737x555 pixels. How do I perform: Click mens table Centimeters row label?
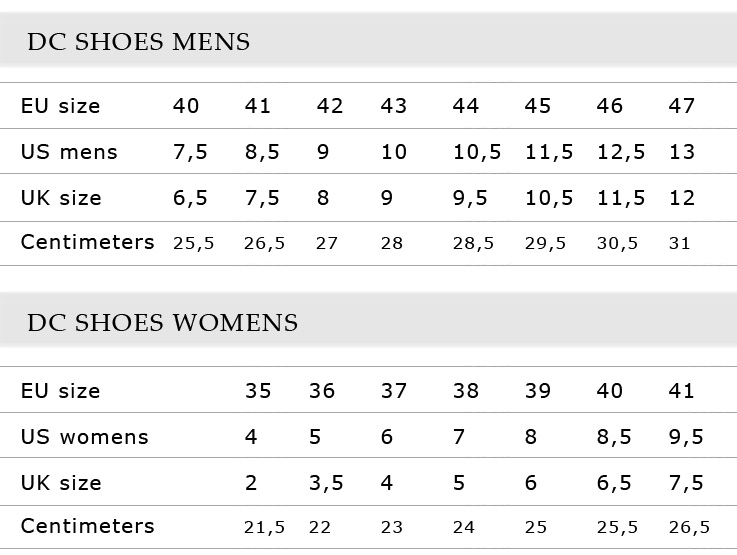(x=87, y=242)
